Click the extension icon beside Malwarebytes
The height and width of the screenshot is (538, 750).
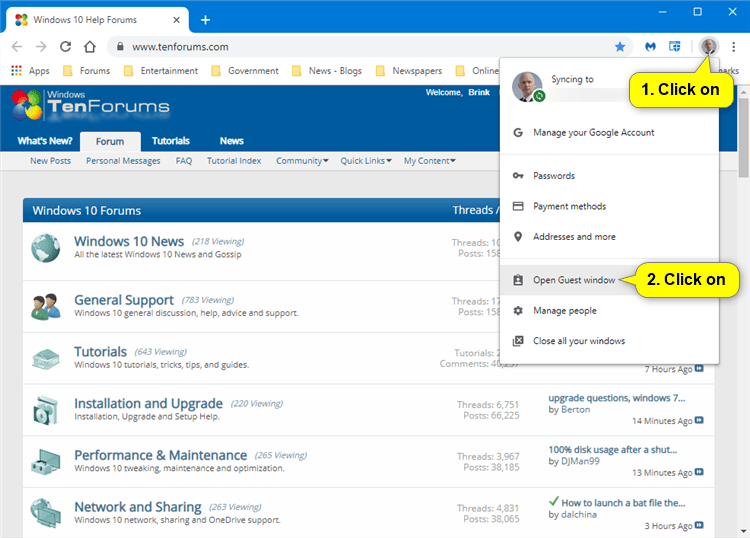click(x=674, y=46)
